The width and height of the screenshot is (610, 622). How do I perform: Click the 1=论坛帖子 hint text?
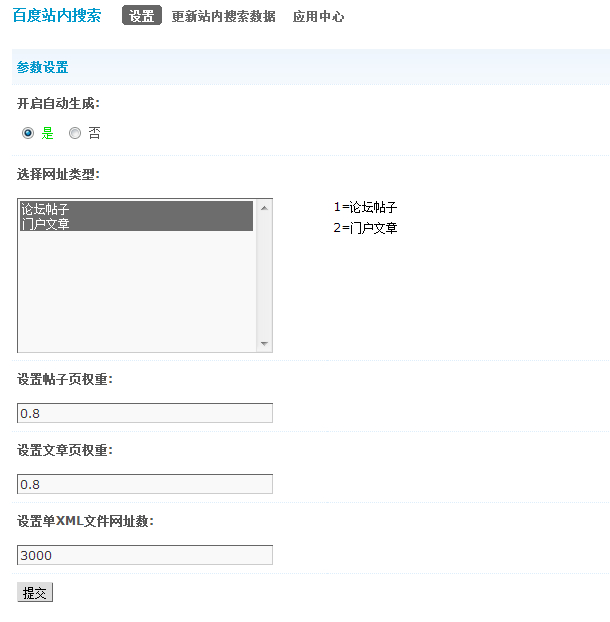[x=365, y=207]
